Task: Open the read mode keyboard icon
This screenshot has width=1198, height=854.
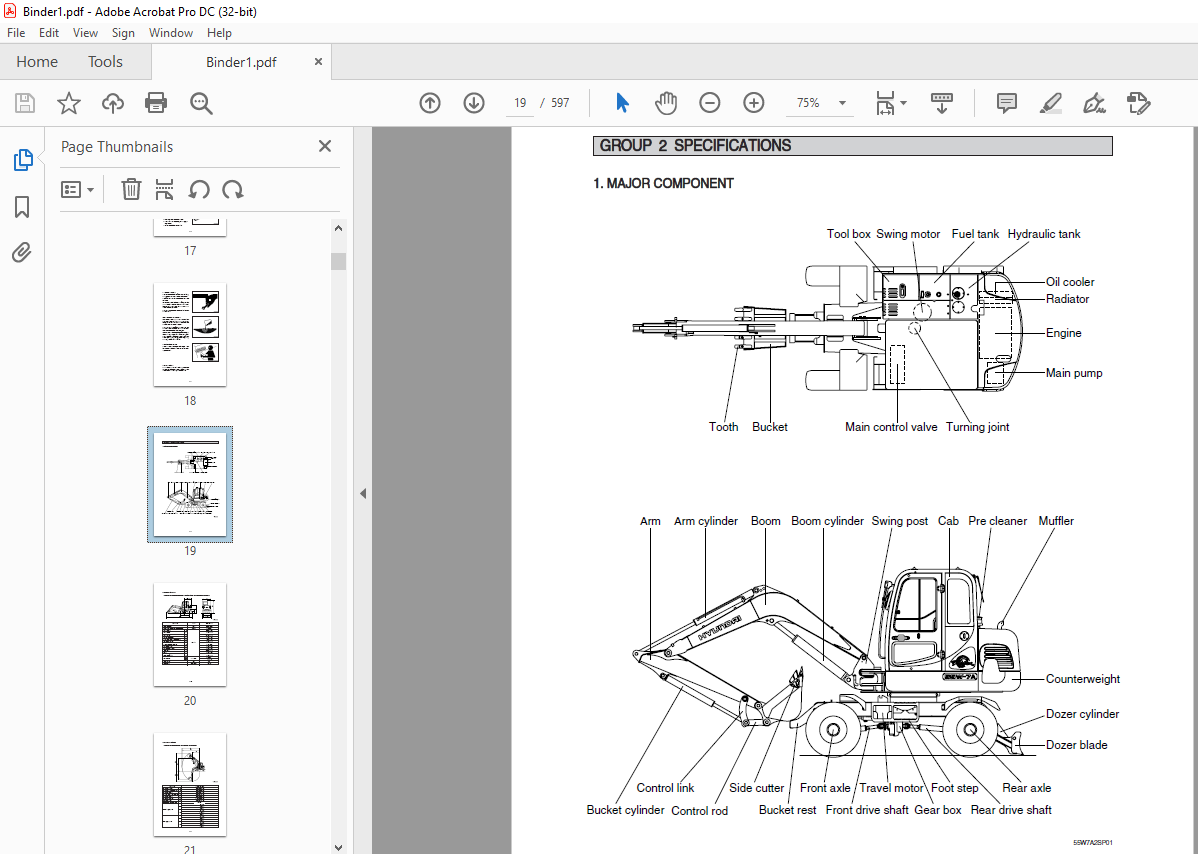Action: point(941,103)
